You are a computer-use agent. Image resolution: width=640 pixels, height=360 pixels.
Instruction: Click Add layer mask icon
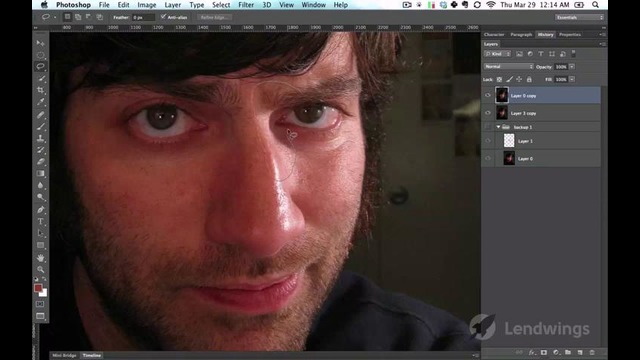[544, 352]
